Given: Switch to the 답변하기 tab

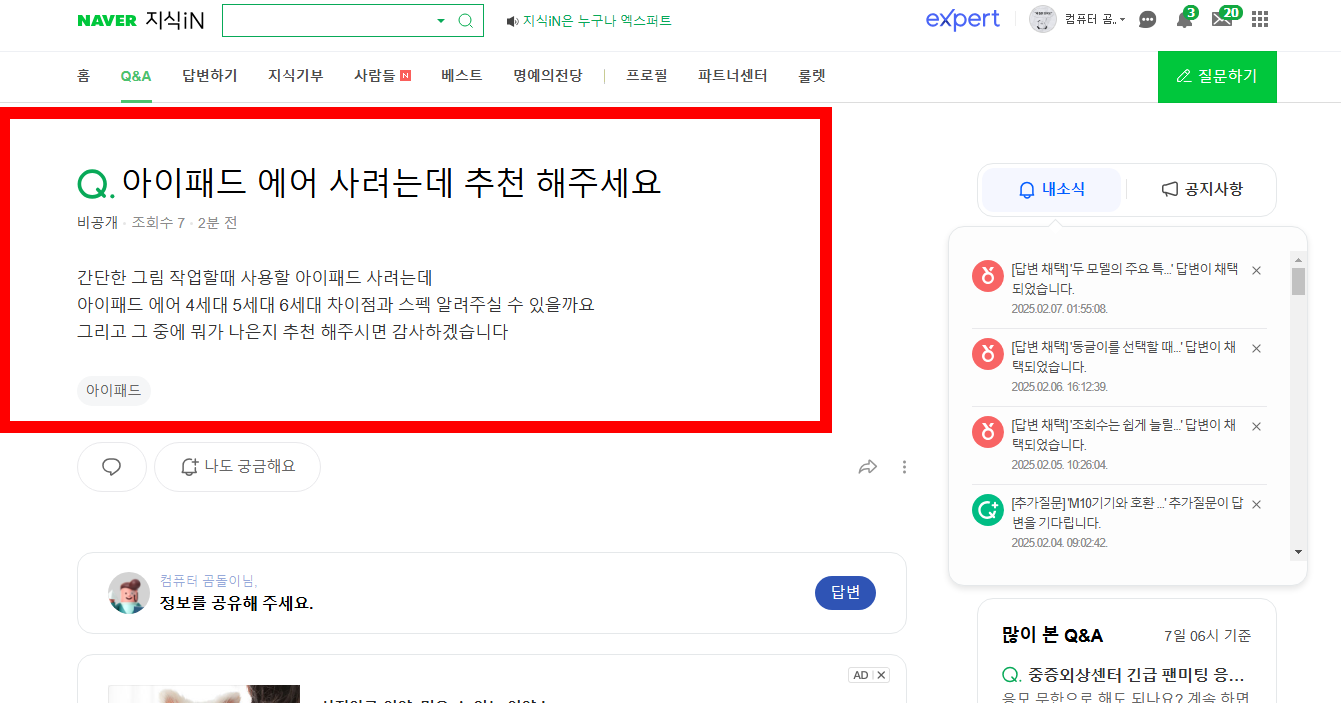Looking at the screenshot, I should 210,76.
